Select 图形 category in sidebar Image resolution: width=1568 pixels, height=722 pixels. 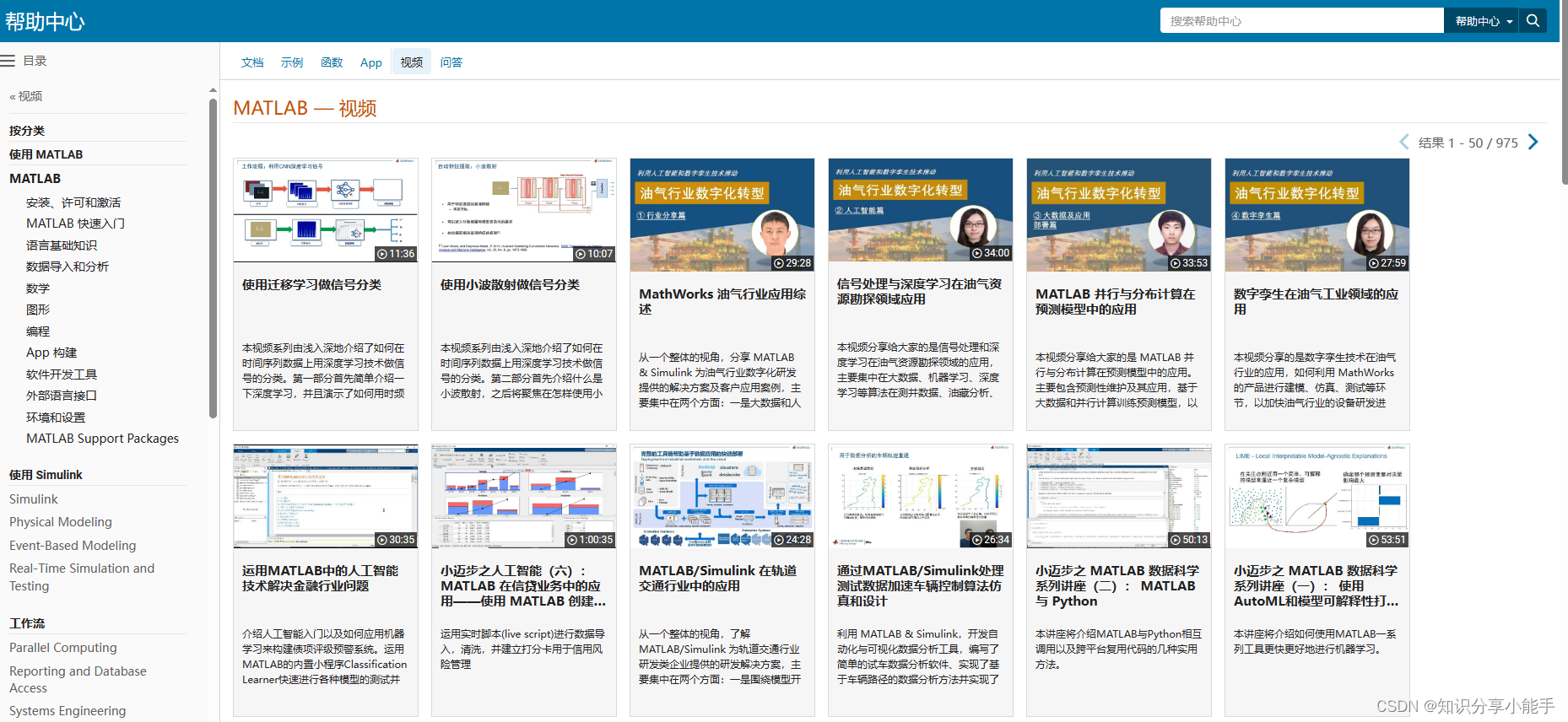[38, 310]
